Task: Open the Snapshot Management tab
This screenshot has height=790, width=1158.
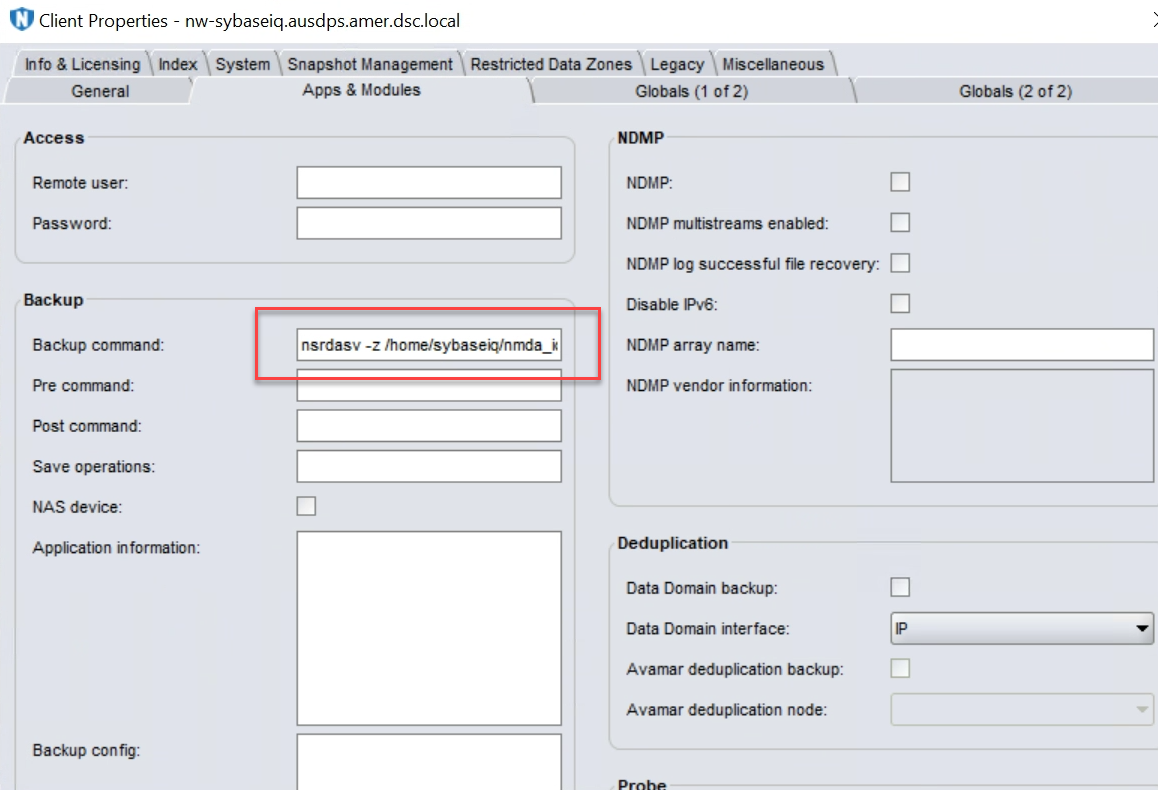Action: (x=369, y=63)
